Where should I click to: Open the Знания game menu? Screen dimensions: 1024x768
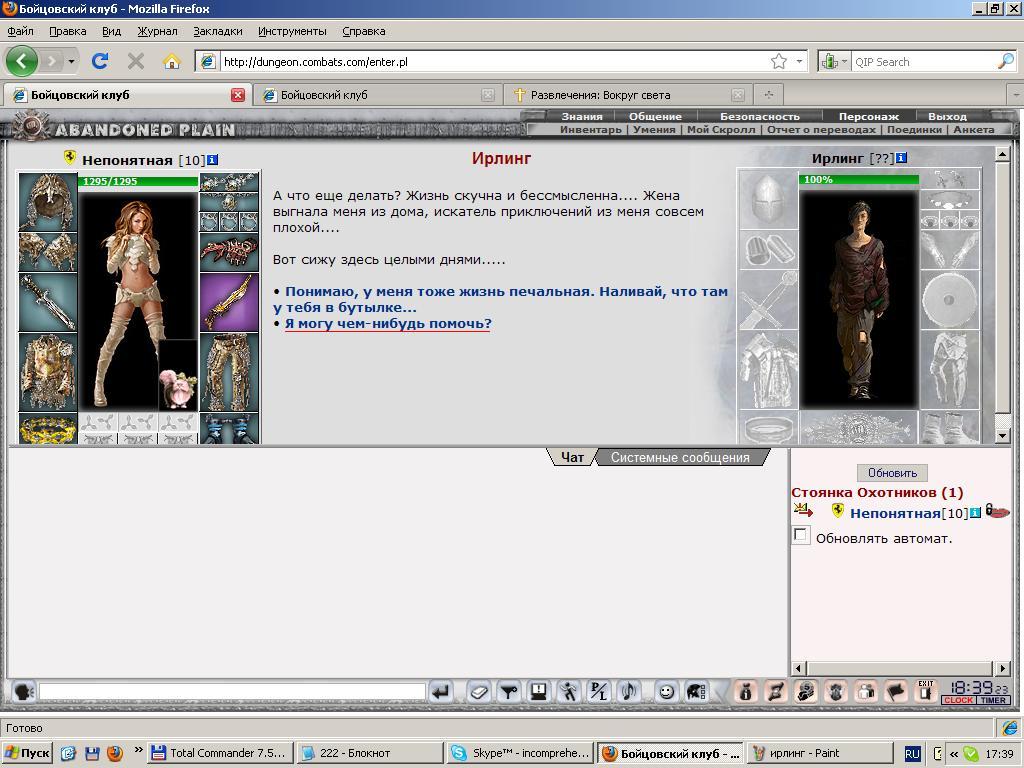pos(582,116)
